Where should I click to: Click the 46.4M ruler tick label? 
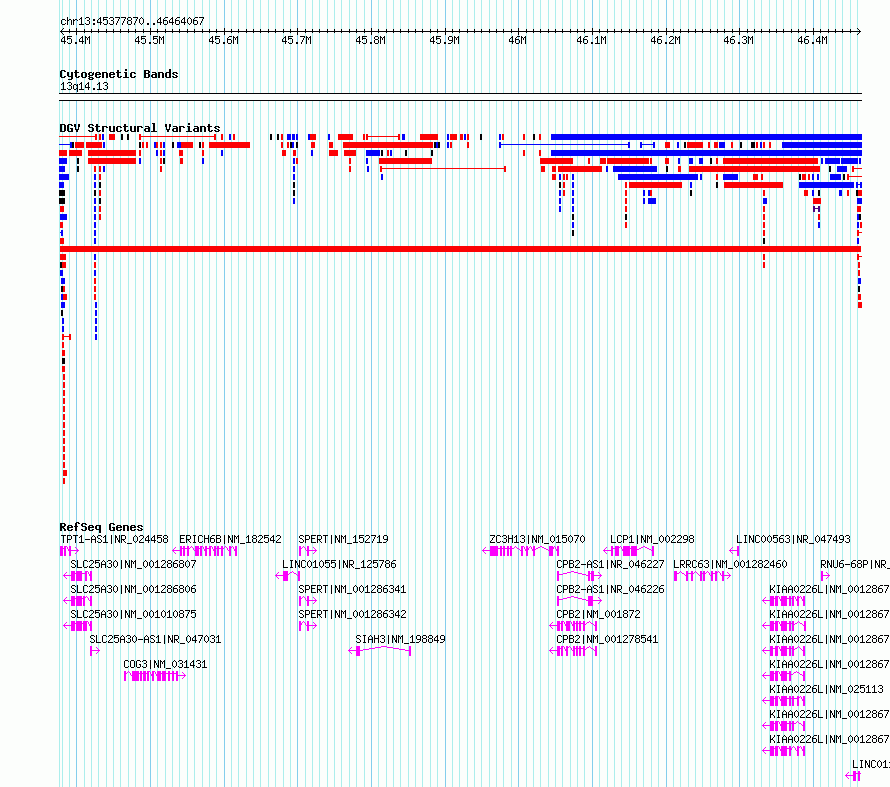click(812, 40)
